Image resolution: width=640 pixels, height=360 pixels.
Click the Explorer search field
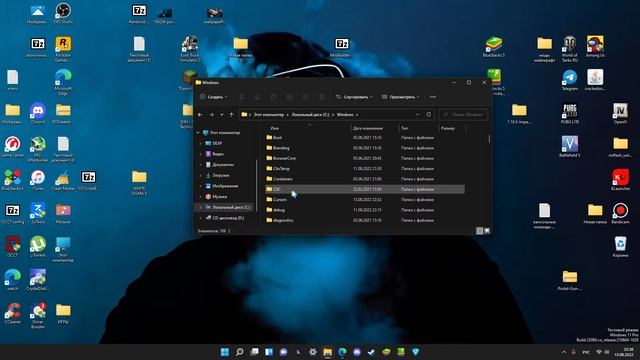463,115
